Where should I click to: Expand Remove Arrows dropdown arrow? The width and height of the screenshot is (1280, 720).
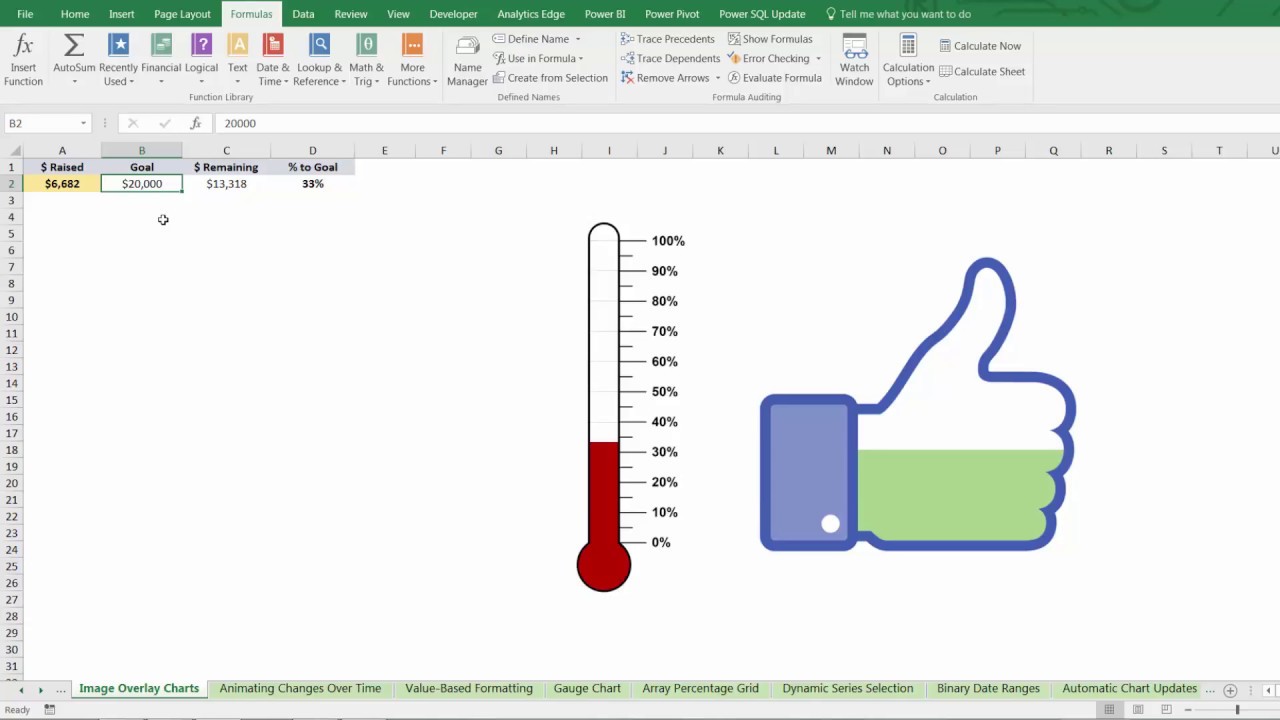[x=717, y=78]
